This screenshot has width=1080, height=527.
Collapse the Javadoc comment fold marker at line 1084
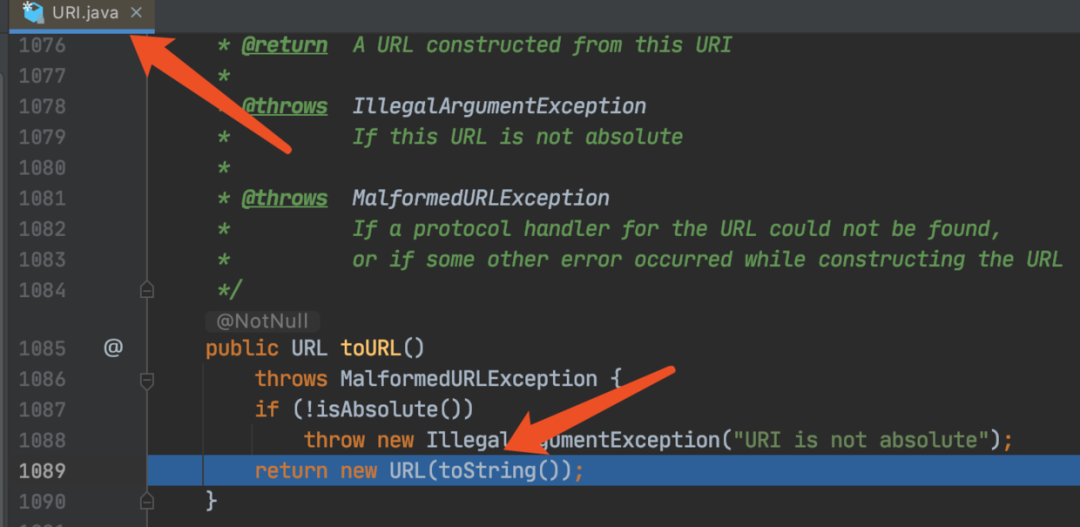click(147, 290)
